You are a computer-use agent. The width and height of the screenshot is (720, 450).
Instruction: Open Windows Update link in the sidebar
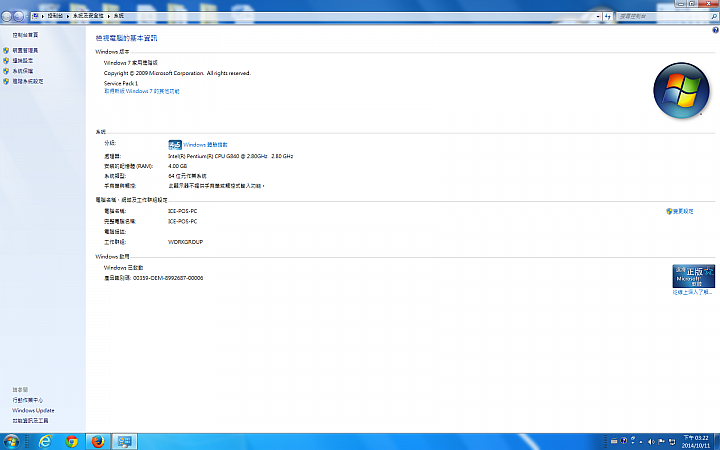pyautogui.click(x=33, y=411)
